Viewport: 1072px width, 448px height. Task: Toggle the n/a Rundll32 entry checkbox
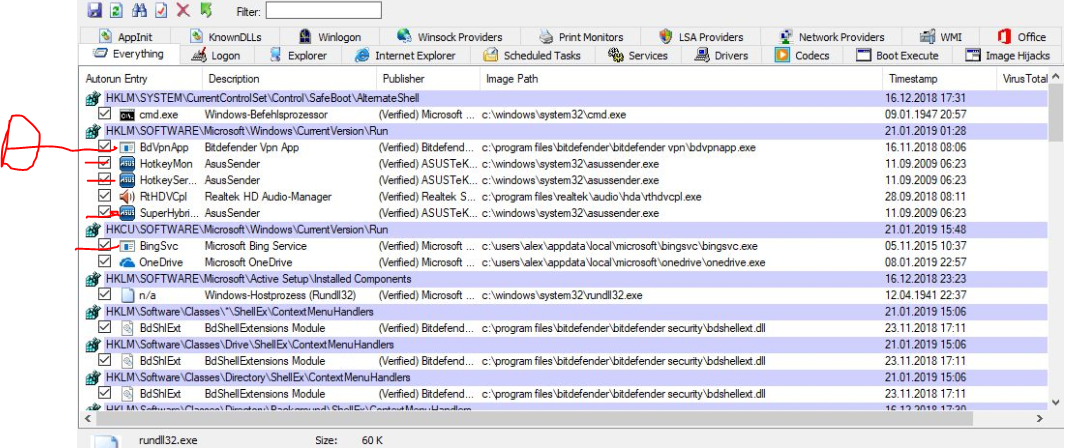[105, 294]
